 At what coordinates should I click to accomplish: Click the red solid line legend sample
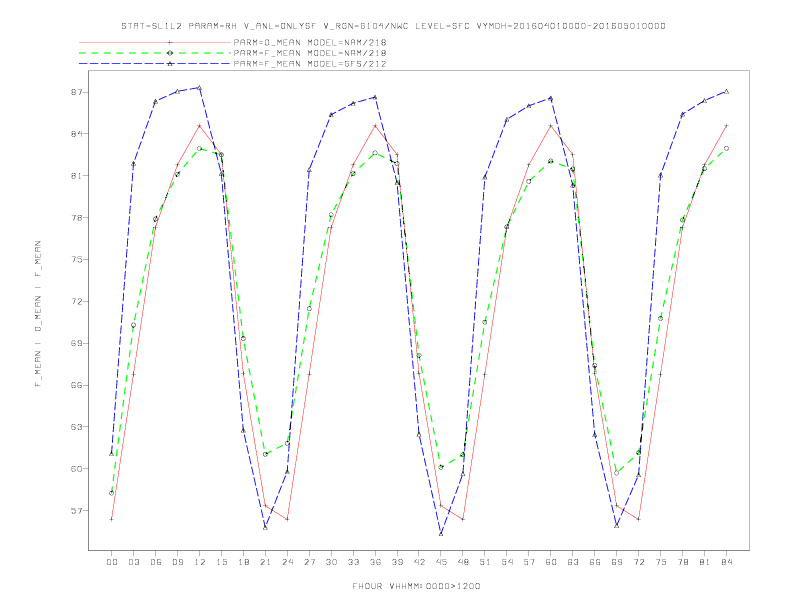click(x=155, y=42)
